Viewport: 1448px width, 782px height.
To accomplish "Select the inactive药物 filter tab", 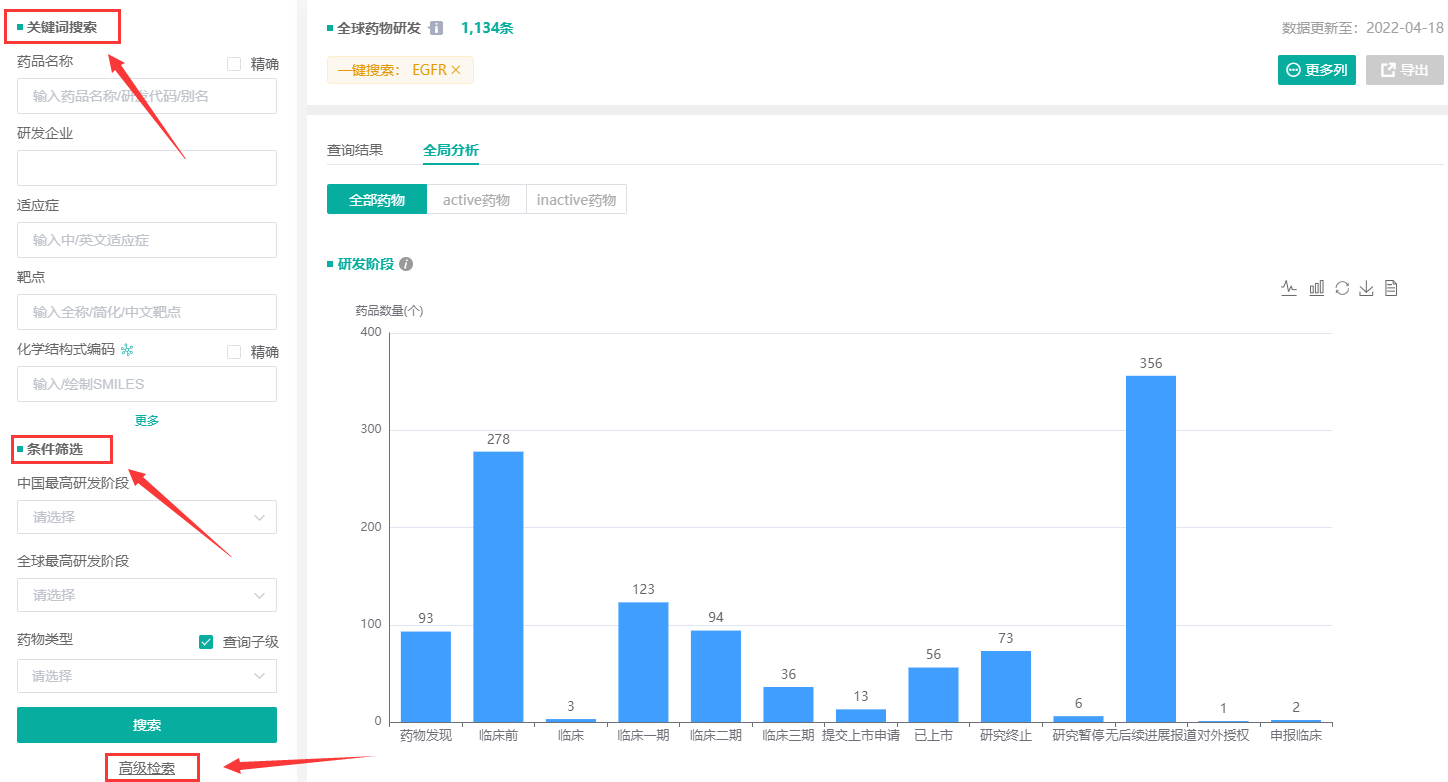I will (576, 200).
